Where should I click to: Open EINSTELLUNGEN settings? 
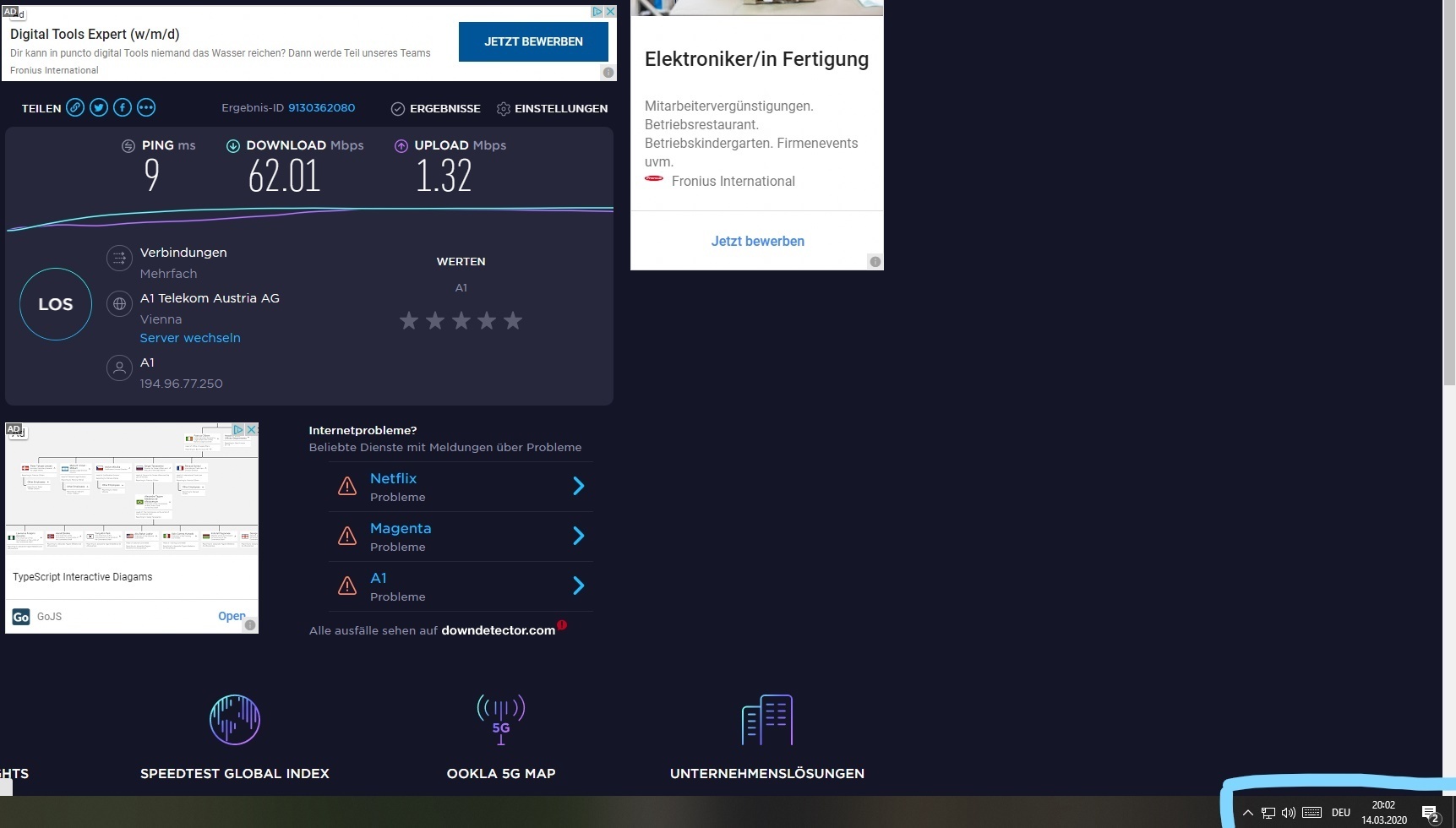[x=552, y=108]
